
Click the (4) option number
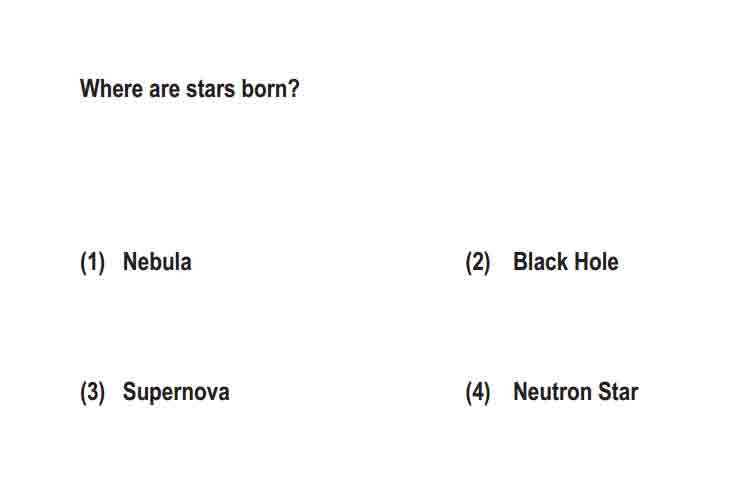(477, 393)
